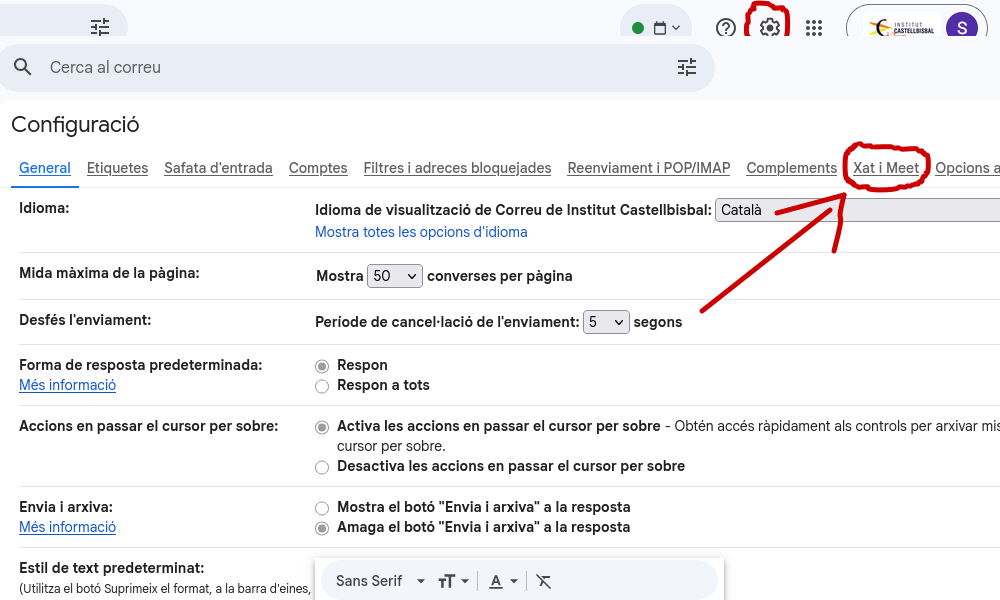
Task: Click the search options slider icon in search bar
Action: (687, 67)
